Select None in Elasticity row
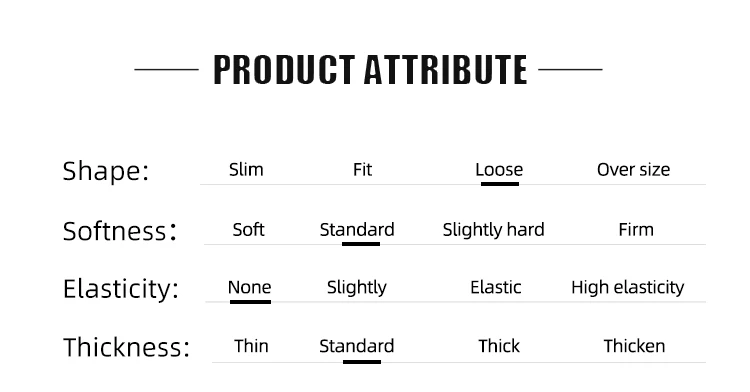This screenshot has width=750, height=392. (x=249, y=287)
